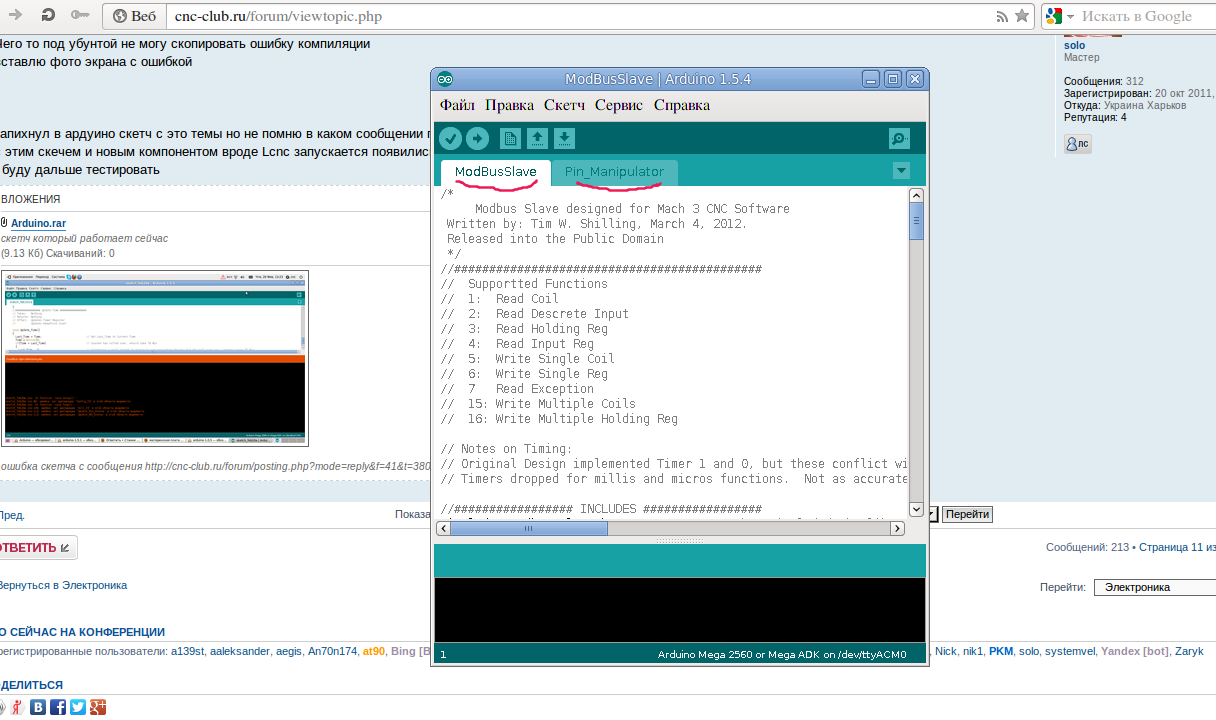1216x720 pixels.
Task: Click the Перейти button
Action: pyautogui.click(x=968, y=514)
